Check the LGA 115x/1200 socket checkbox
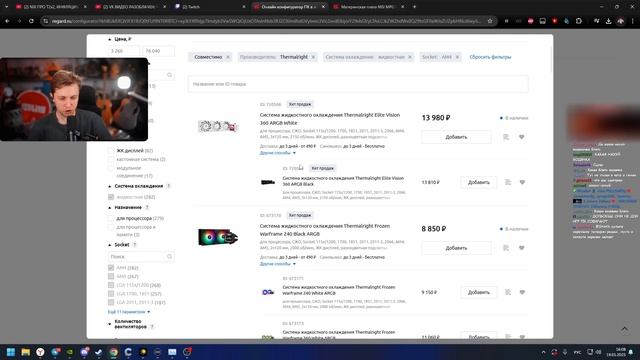 point(111,285)
